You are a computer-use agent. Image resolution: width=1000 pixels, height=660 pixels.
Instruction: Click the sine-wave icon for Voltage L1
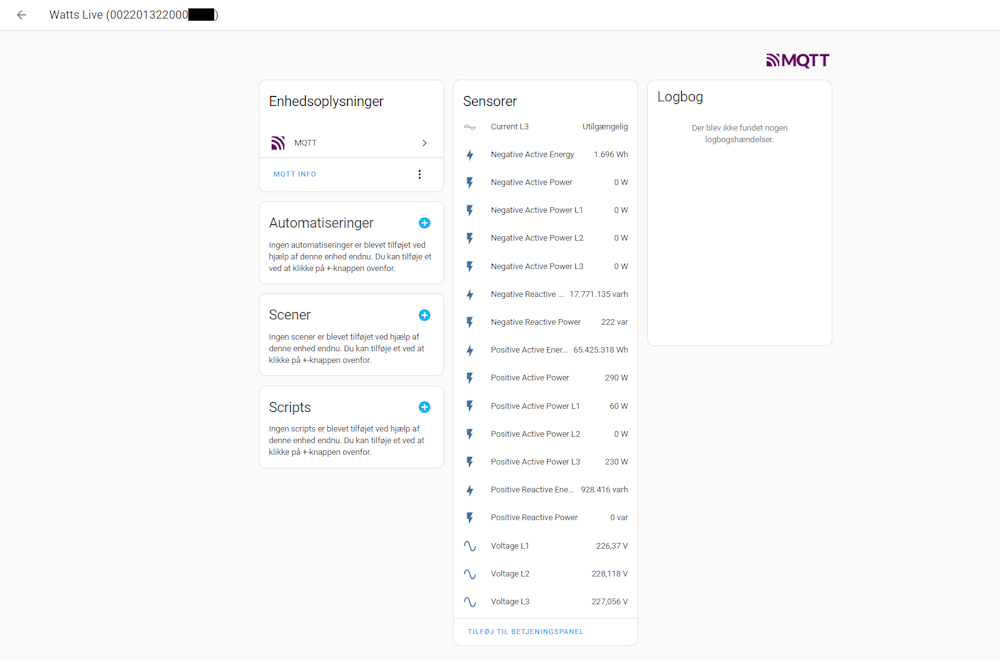pyautogui.click(x=469, y=546)
